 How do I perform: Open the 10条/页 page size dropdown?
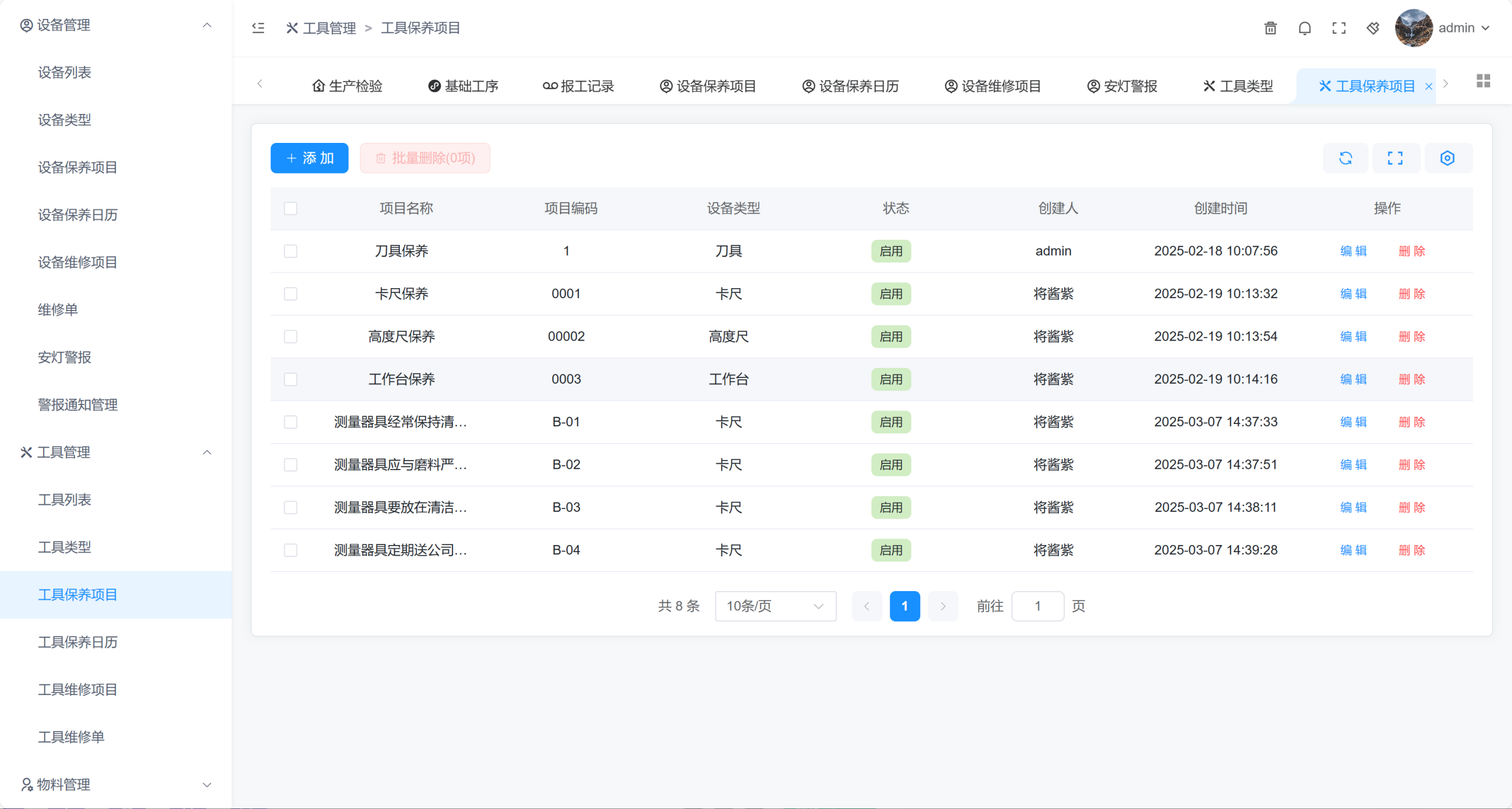tap(775, 606)
